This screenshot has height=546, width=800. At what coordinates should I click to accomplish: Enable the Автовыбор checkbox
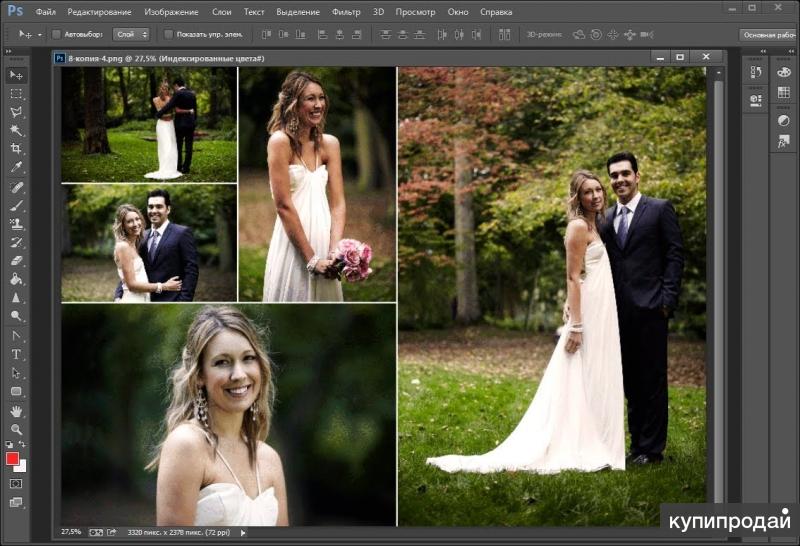click(57, 34)
